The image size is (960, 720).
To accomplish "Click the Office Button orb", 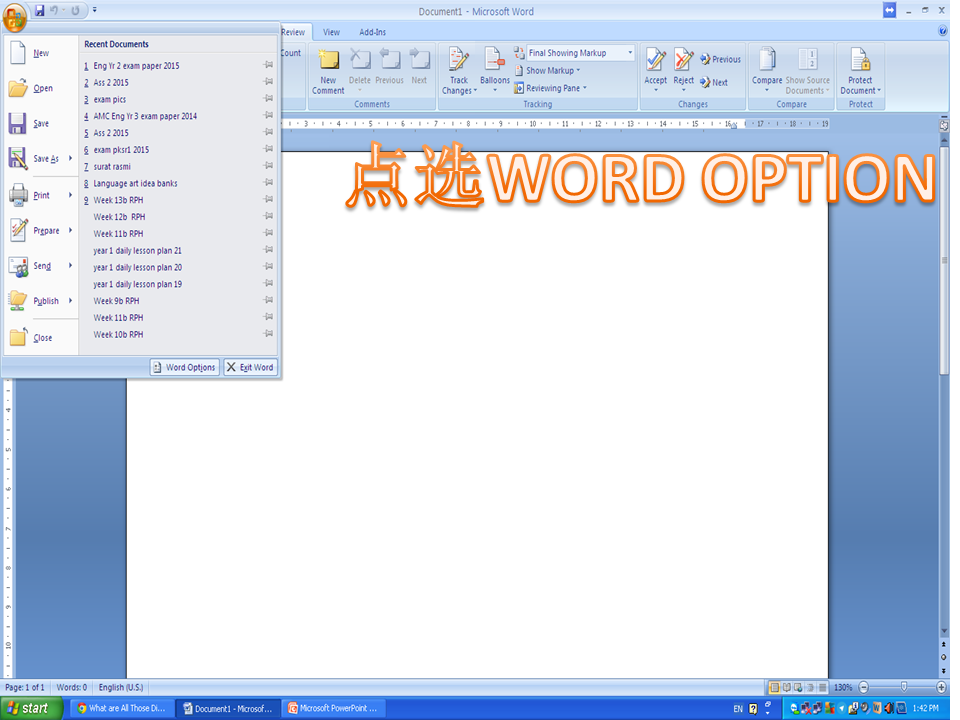I will [15, 17].
